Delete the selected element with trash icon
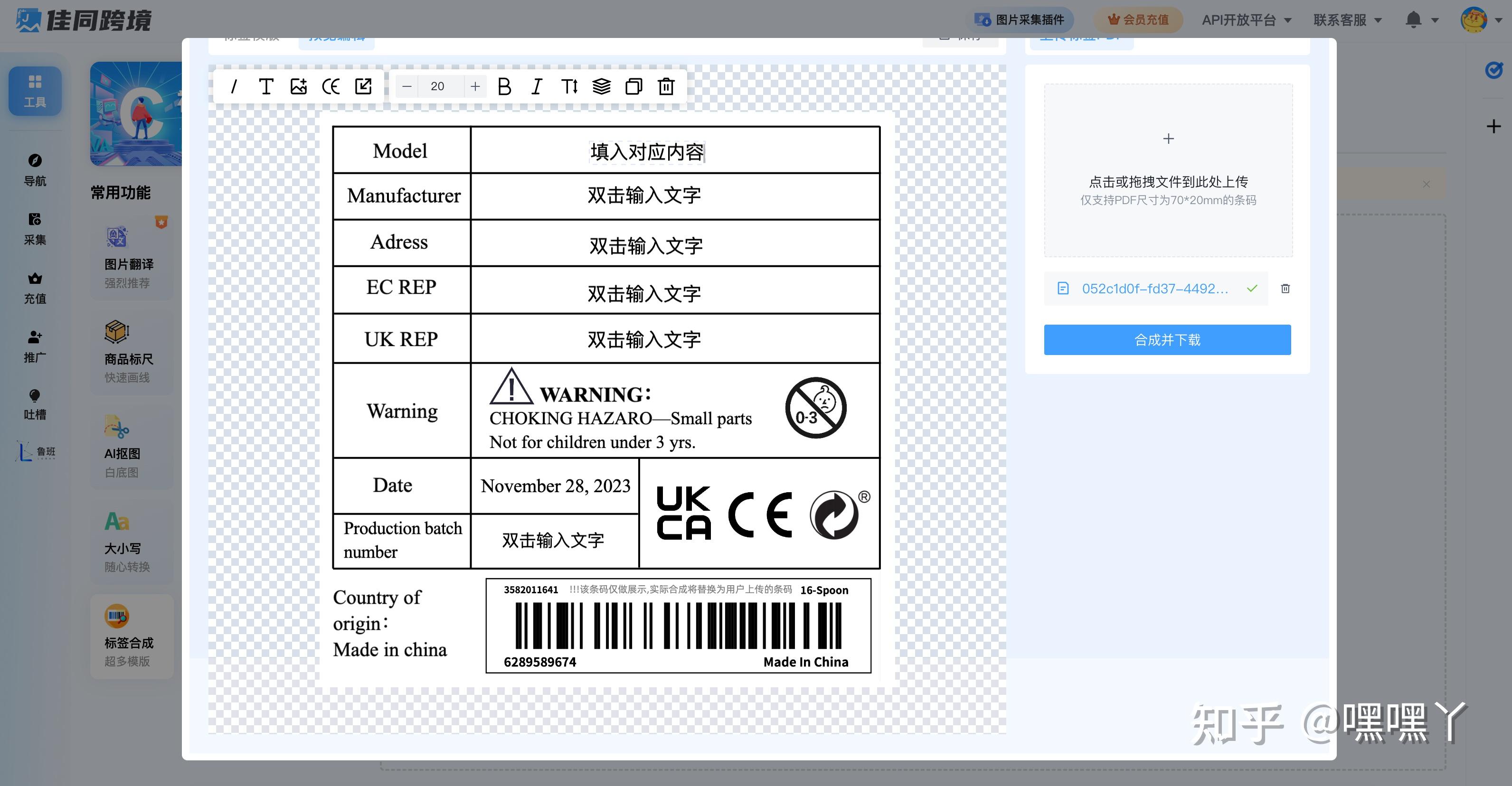Screen dimensions: 1512x786 coord(666,86)
